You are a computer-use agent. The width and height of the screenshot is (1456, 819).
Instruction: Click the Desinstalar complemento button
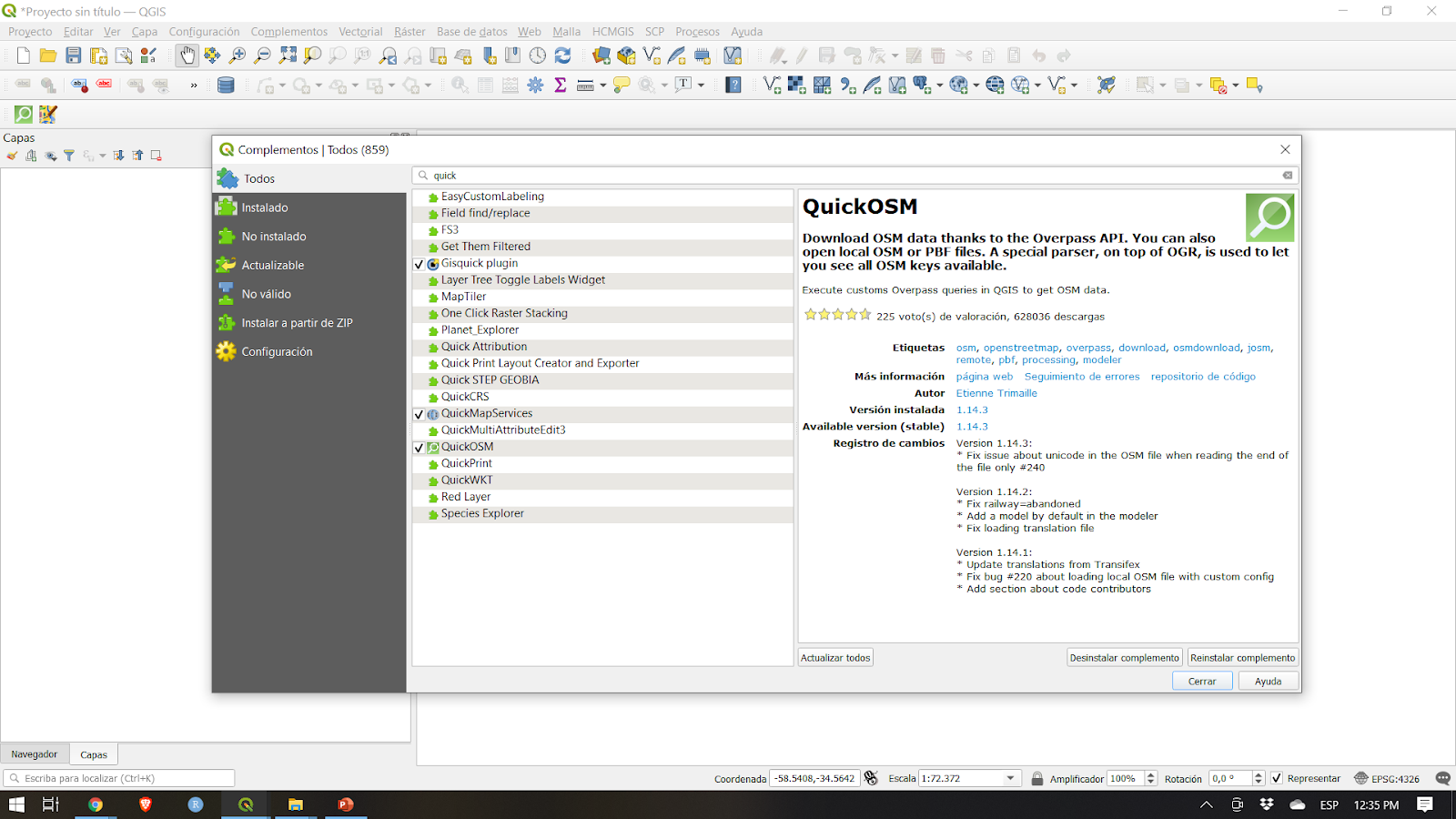click(x=1124, y=658)
